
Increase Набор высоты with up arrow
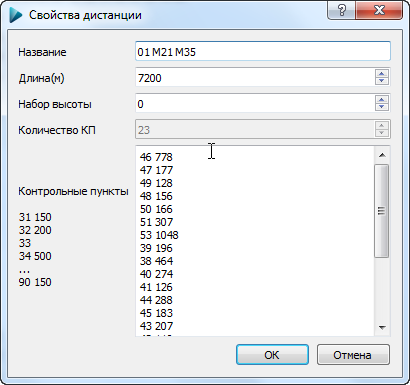click(x=382, y=100)
